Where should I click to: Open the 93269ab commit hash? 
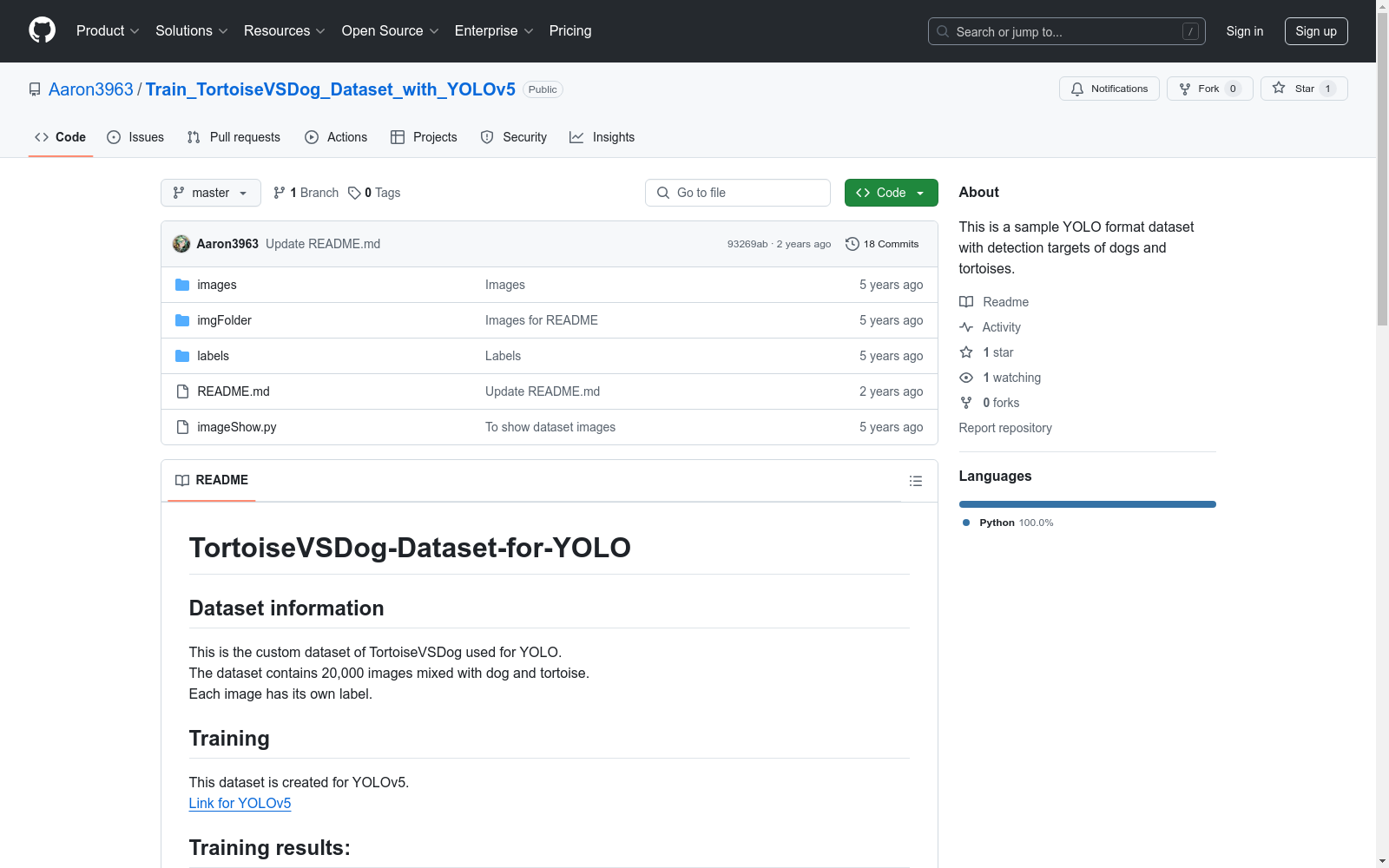point(747,244)
